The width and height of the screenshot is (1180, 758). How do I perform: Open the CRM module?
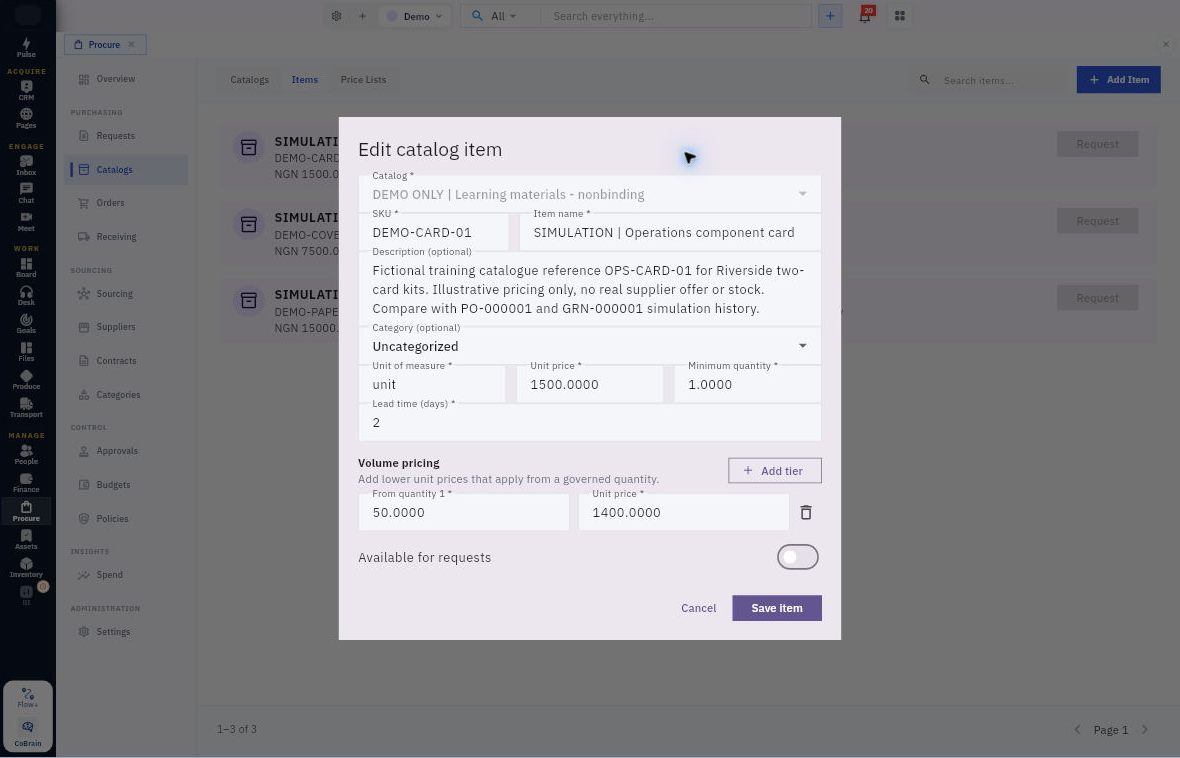26,90
